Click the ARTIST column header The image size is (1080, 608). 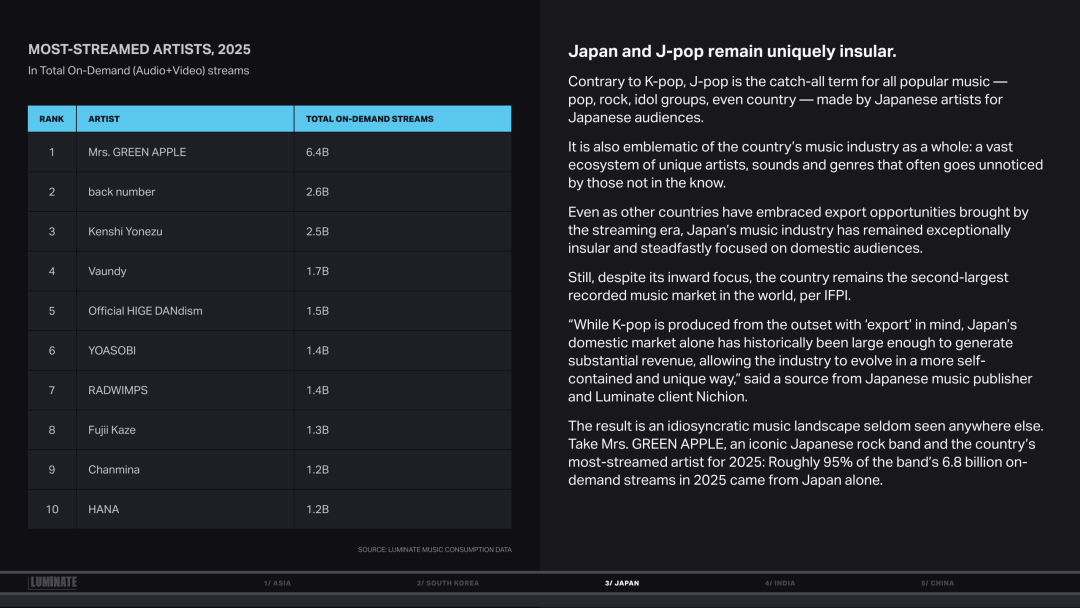[104, 119]
